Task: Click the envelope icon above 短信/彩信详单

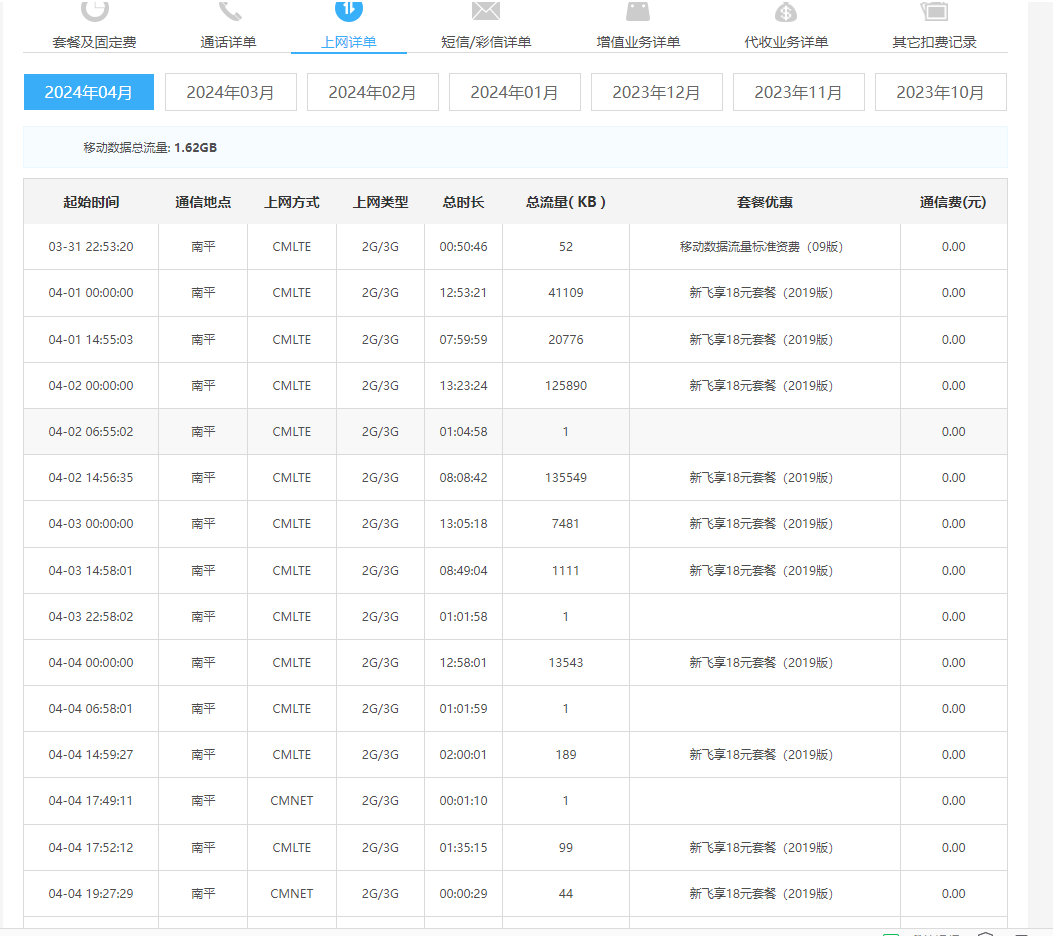Action: point(486,10)
